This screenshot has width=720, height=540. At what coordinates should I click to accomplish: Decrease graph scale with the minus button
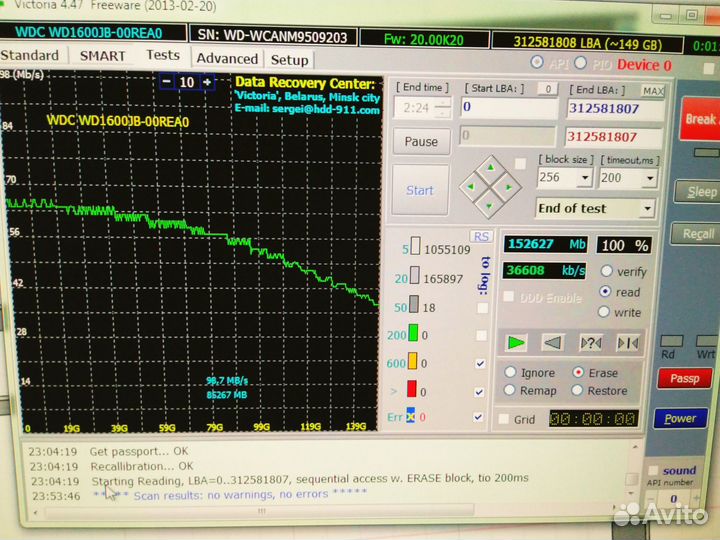click(x=167, y=82)
